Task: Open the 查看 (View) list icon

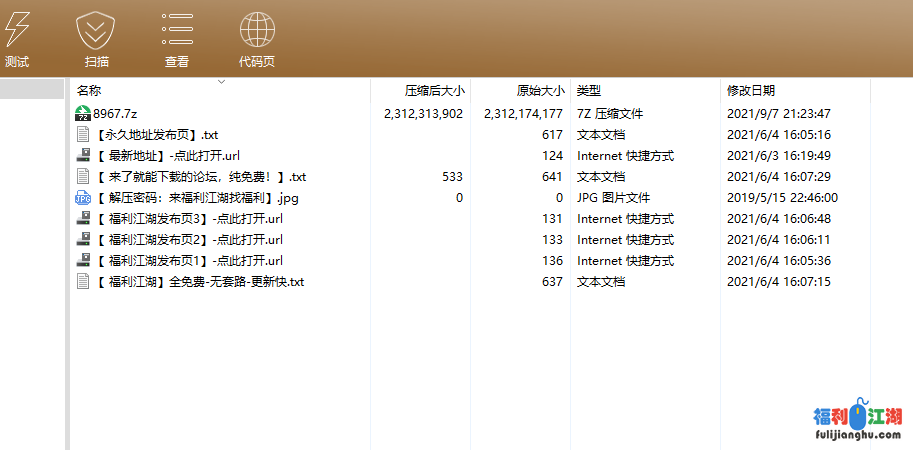Action: [177, 30]
